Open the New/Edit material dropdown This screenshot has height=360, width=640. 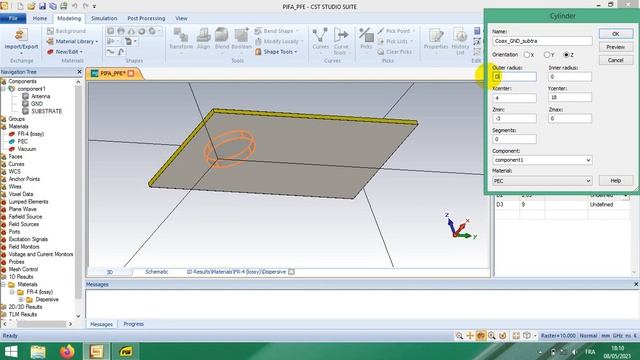click(x=64, y=52)
